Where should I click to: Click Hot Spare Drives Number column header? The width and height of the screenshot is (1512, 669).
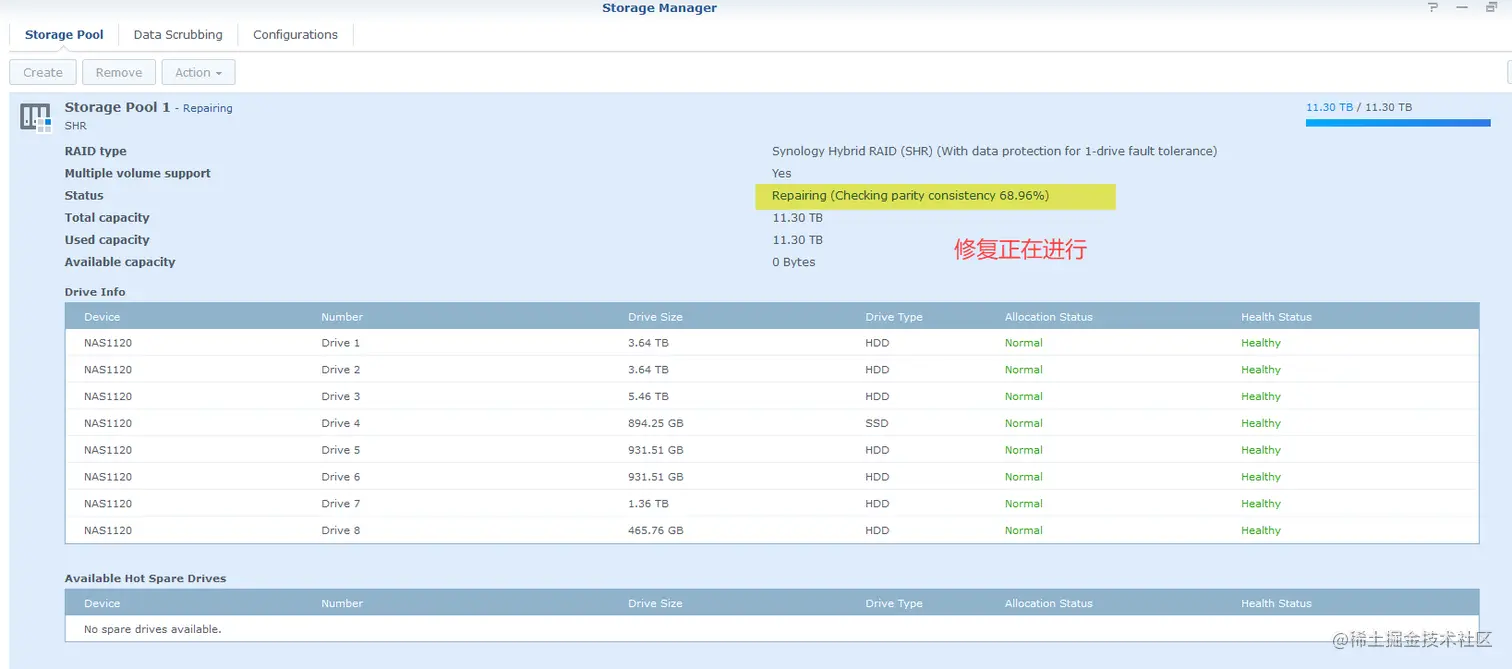coord(342,603)
